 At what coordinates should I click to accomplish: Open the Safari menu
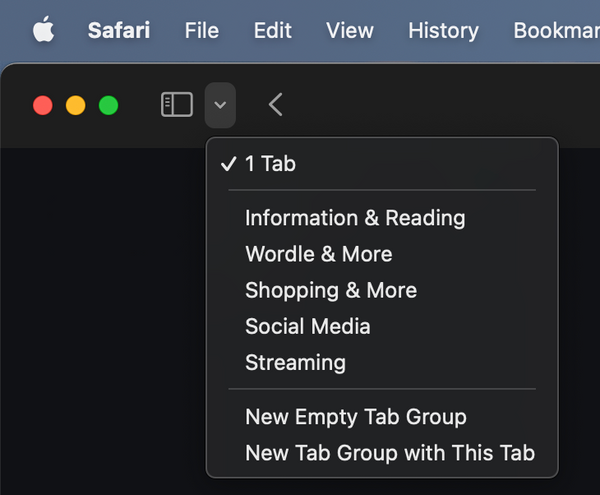[x=119, y=30]
